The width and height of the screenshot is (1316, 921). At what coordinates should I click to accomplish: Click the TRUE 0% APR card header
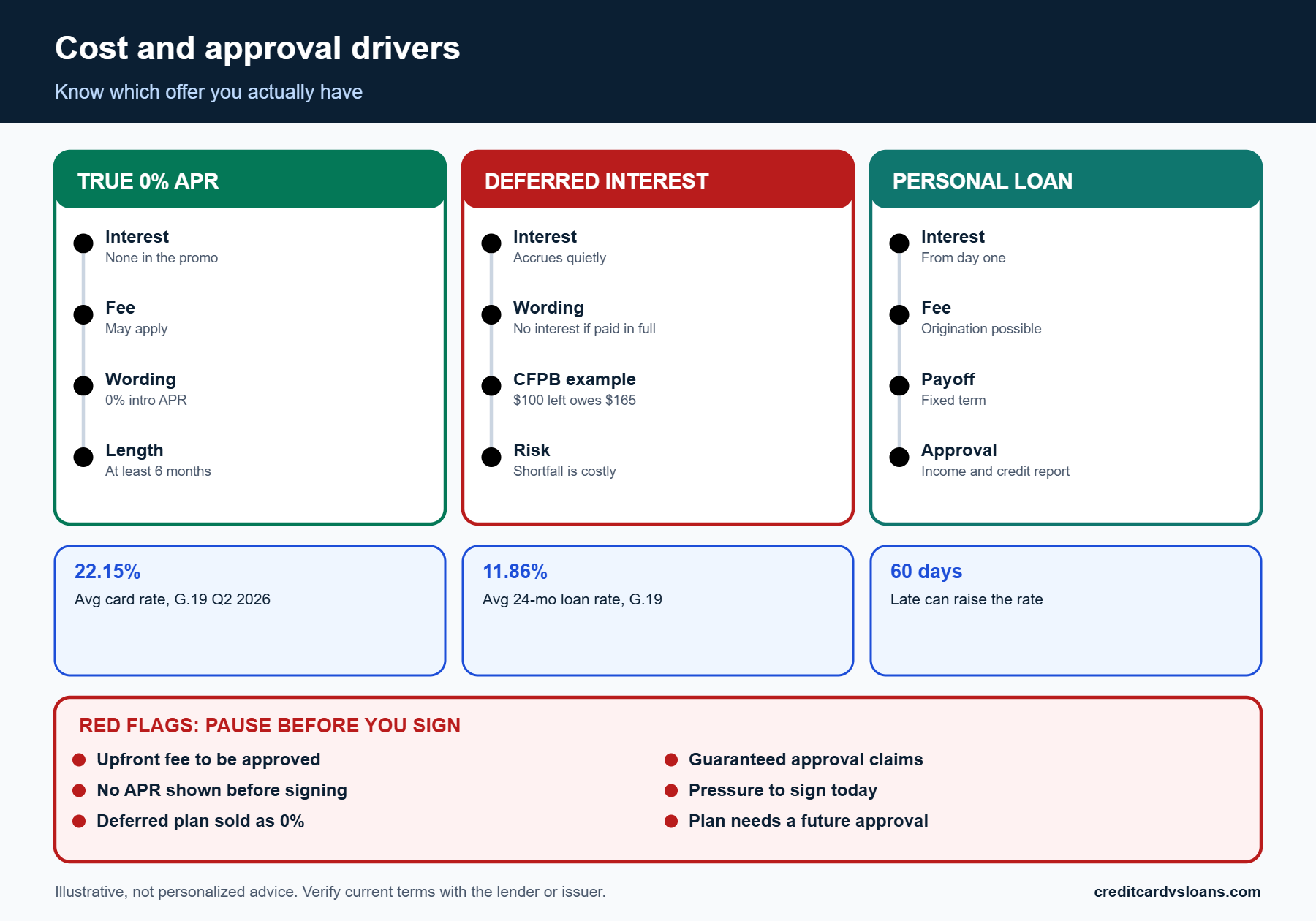coord(250,180)
